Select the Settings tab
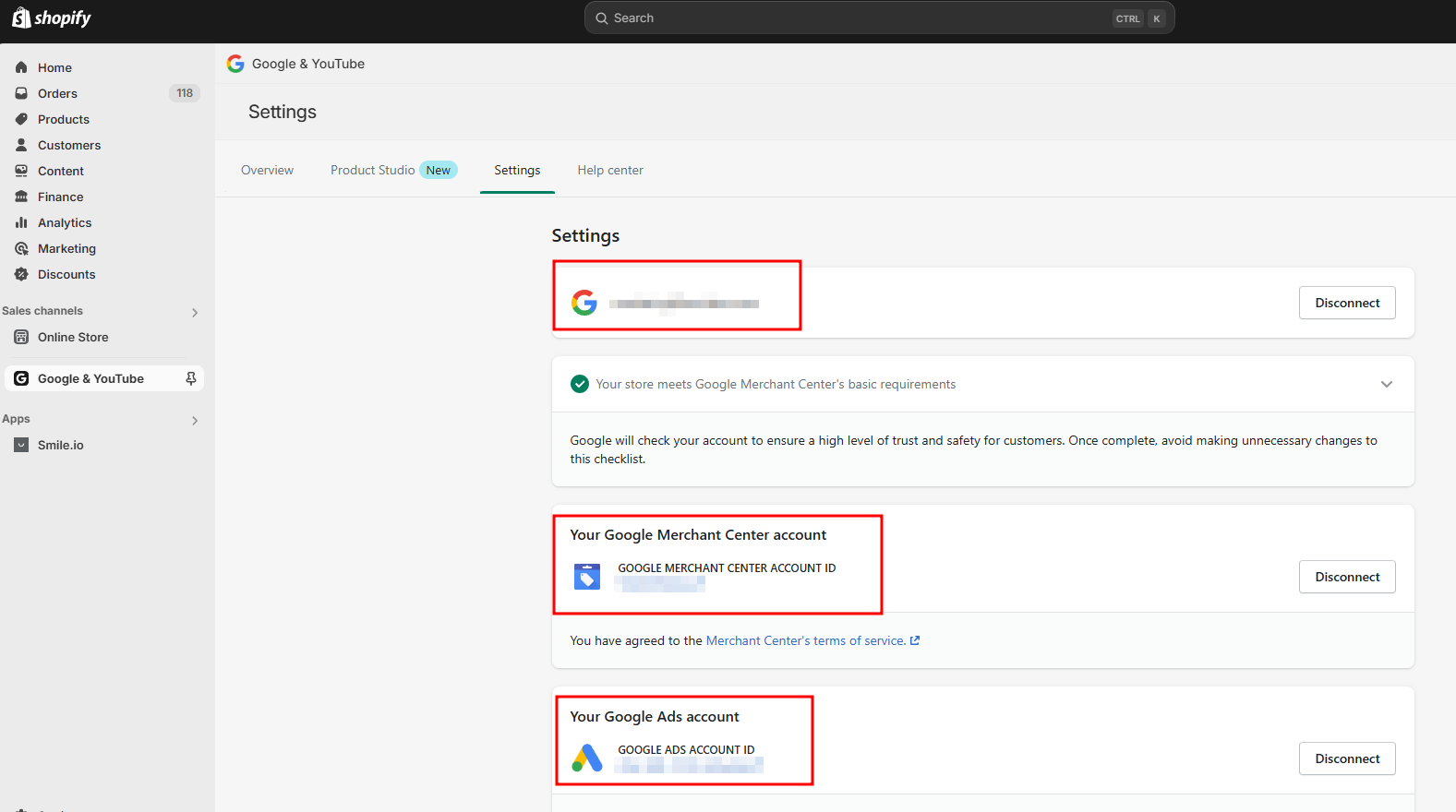1456x812 pixels. coord(517,170)
